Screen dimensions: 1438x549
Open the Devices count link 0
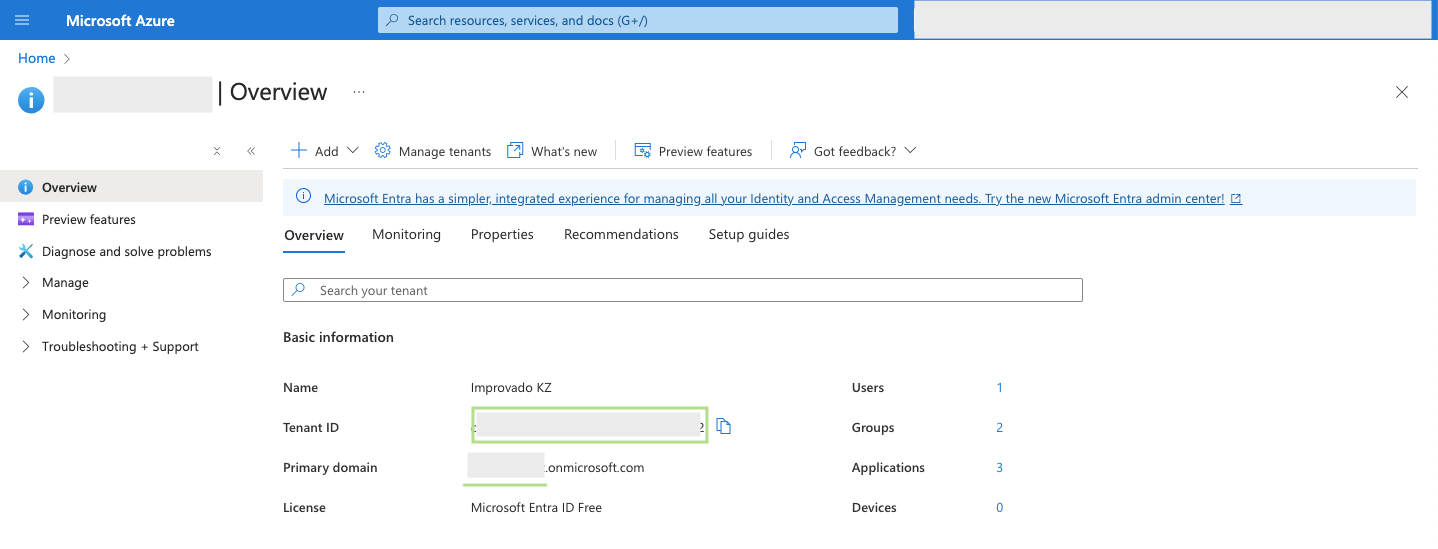click(999, 507)
